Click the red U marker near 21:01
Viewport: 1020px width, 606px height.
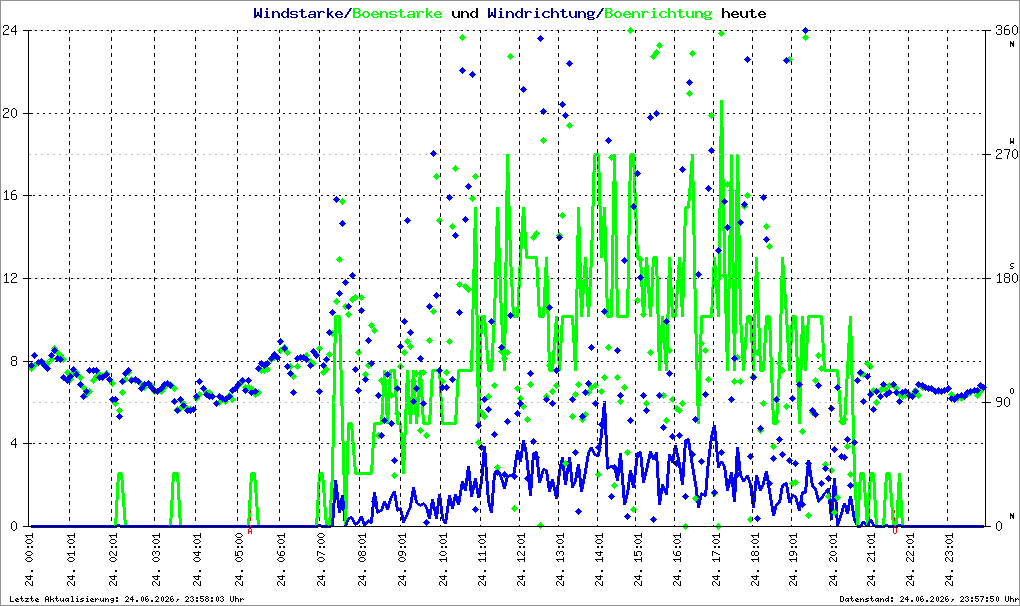pos(895,531)
